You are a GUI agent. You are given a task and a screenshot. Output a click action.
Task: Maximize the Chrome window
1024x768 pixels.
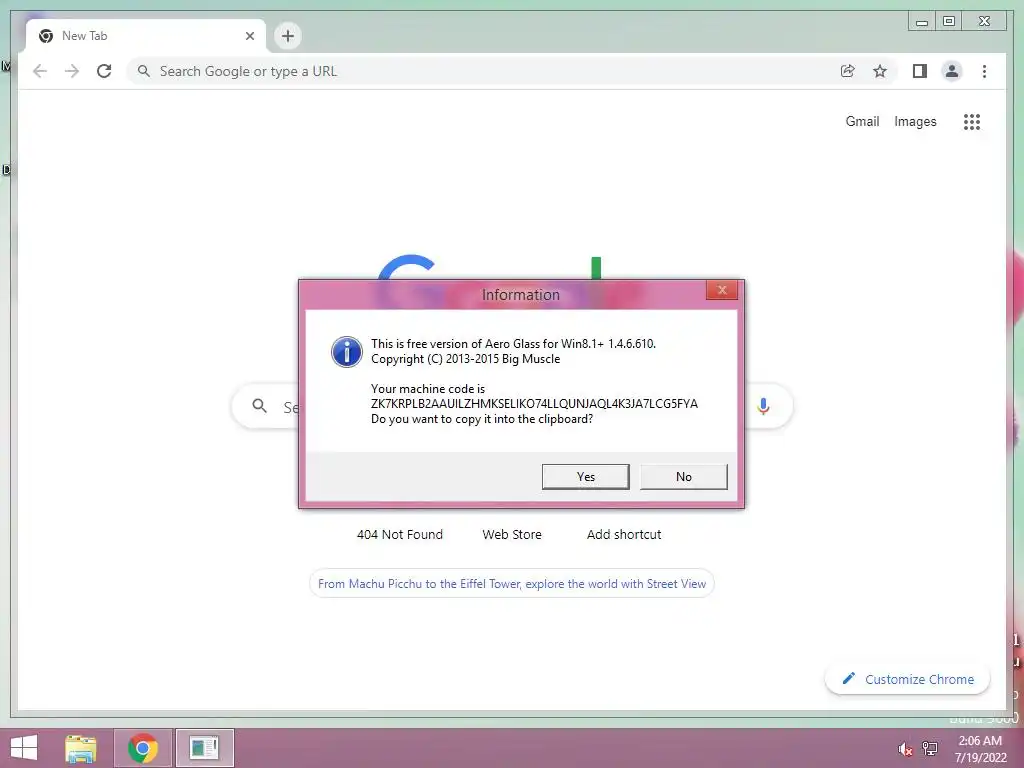tap(949, 22)
